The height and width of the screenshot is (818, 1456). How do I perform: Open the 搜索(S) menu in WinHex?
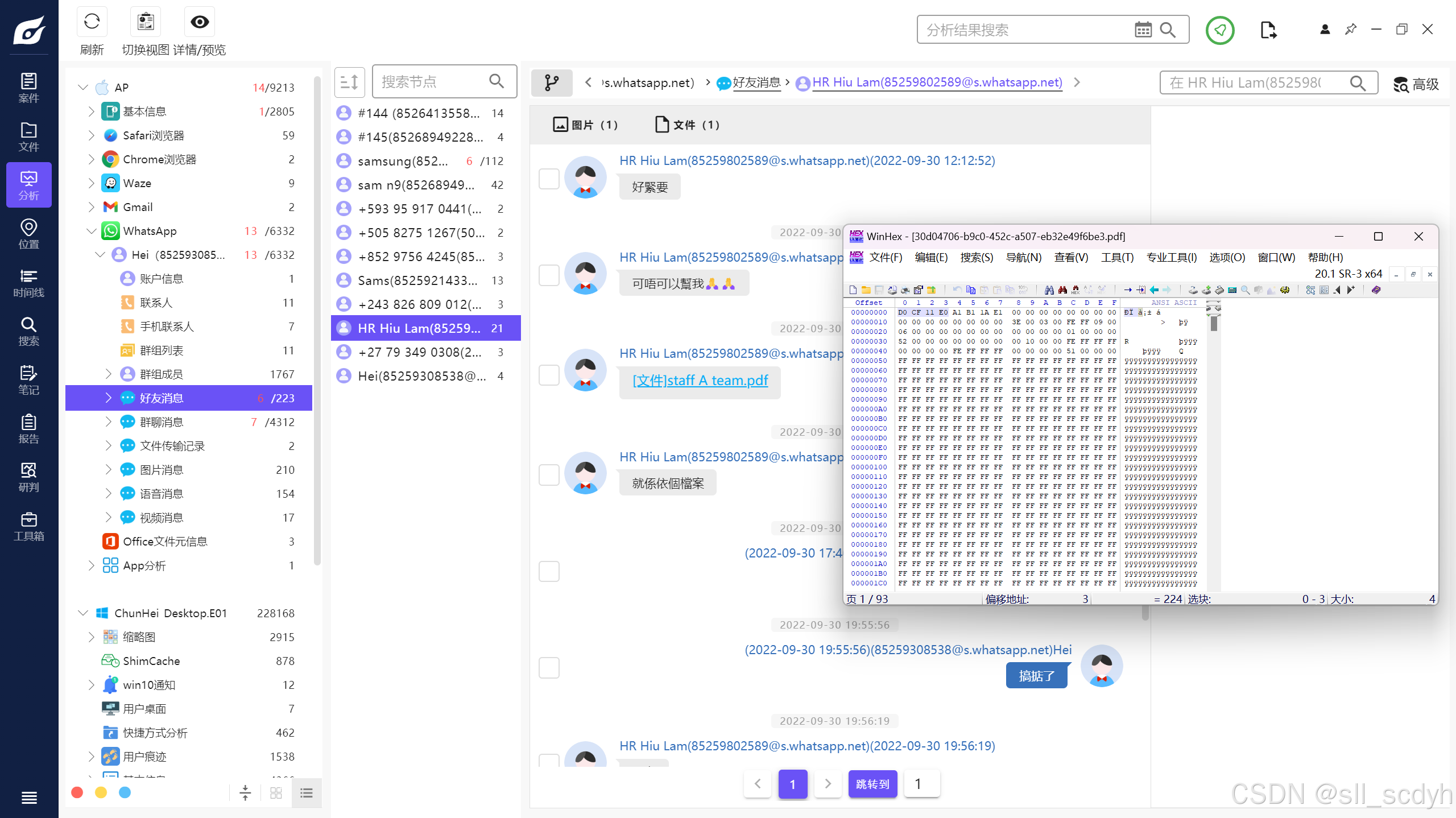pos(976,257)
